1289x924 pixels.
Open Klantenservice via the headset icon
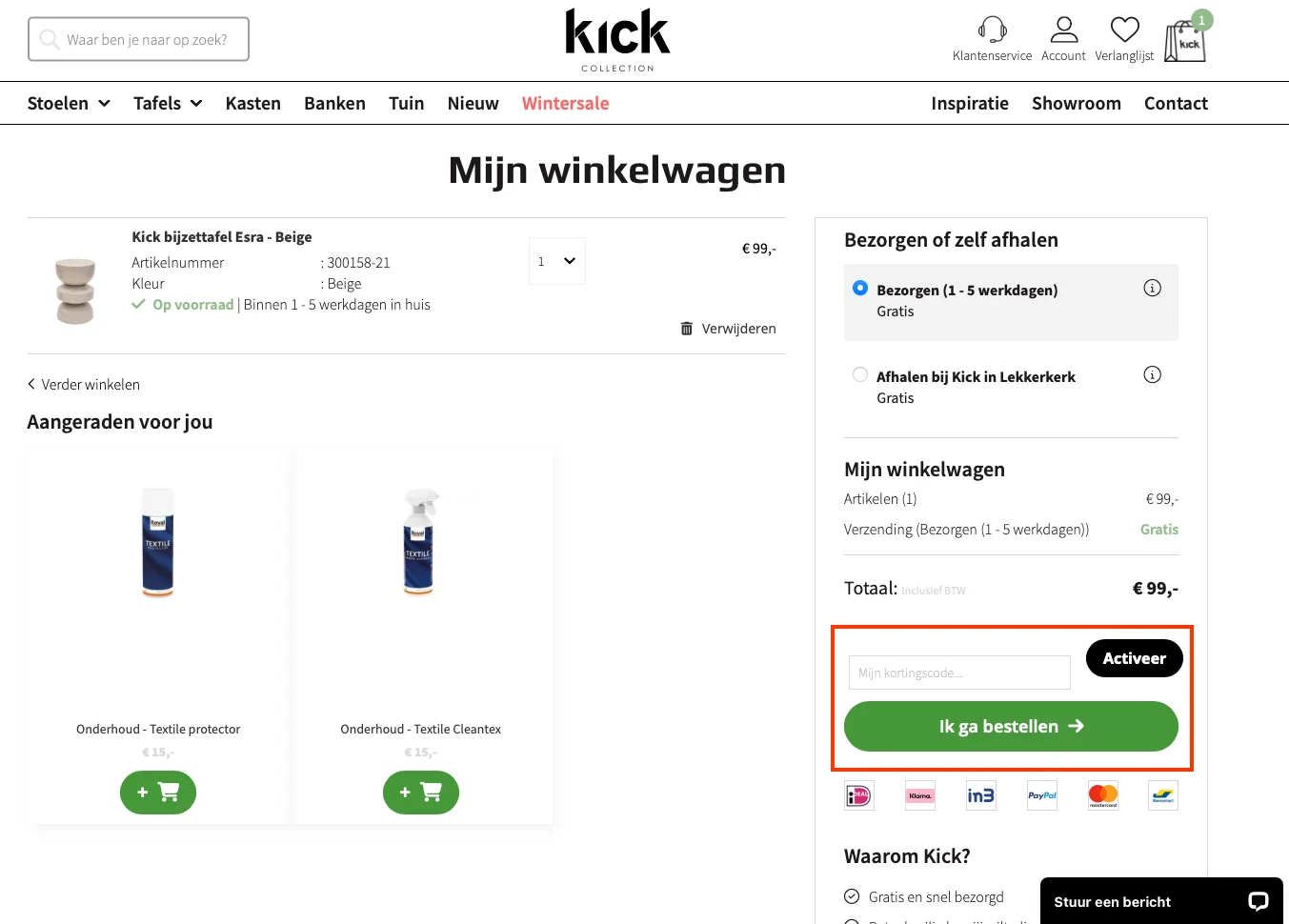point(991,30)
